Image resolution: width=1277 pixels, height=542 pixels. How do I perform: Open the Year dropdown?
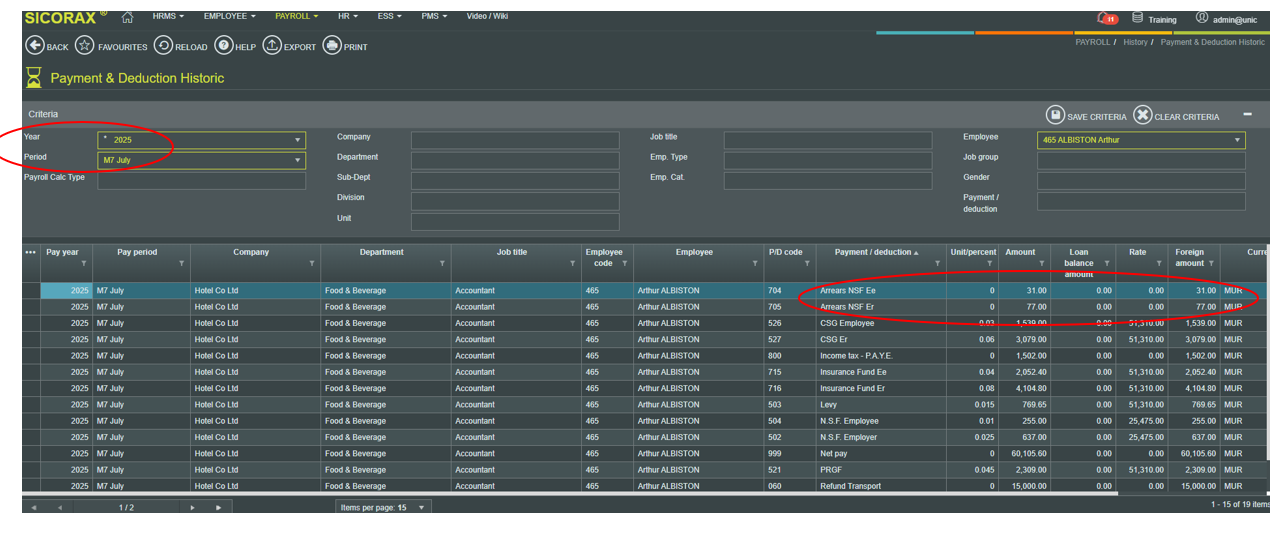tap(297, 140)
